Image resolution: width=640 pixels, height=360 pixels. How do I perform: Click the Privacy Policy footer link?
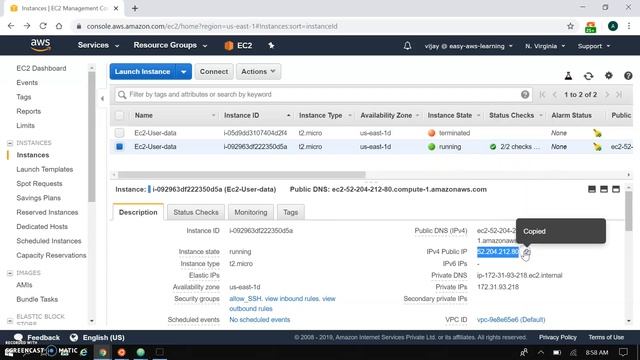point(558,338)
